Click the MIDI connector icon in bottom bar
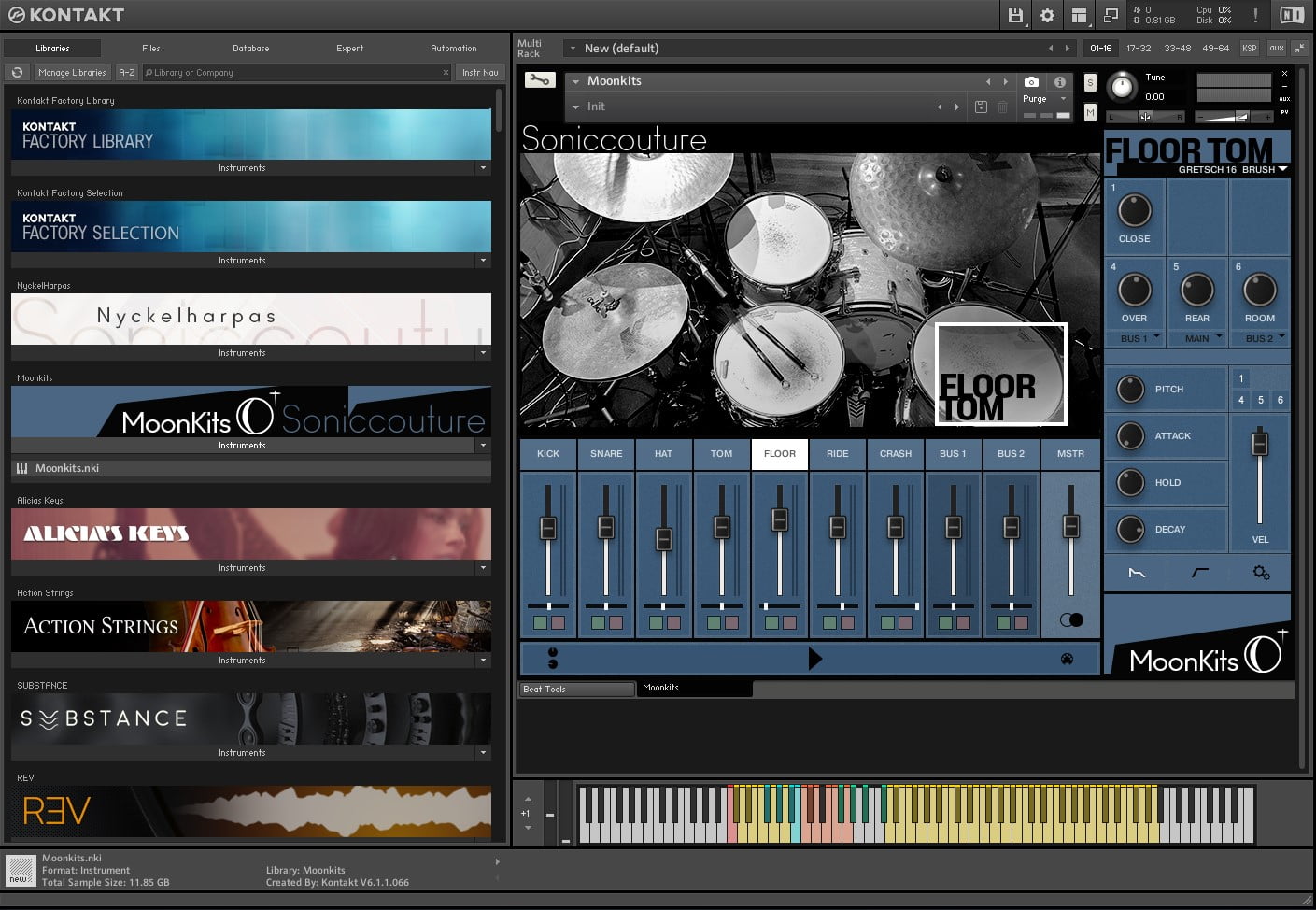The height and width of the screenshot is (910, 1316). pyautogui.click(x=1067, y=659)
